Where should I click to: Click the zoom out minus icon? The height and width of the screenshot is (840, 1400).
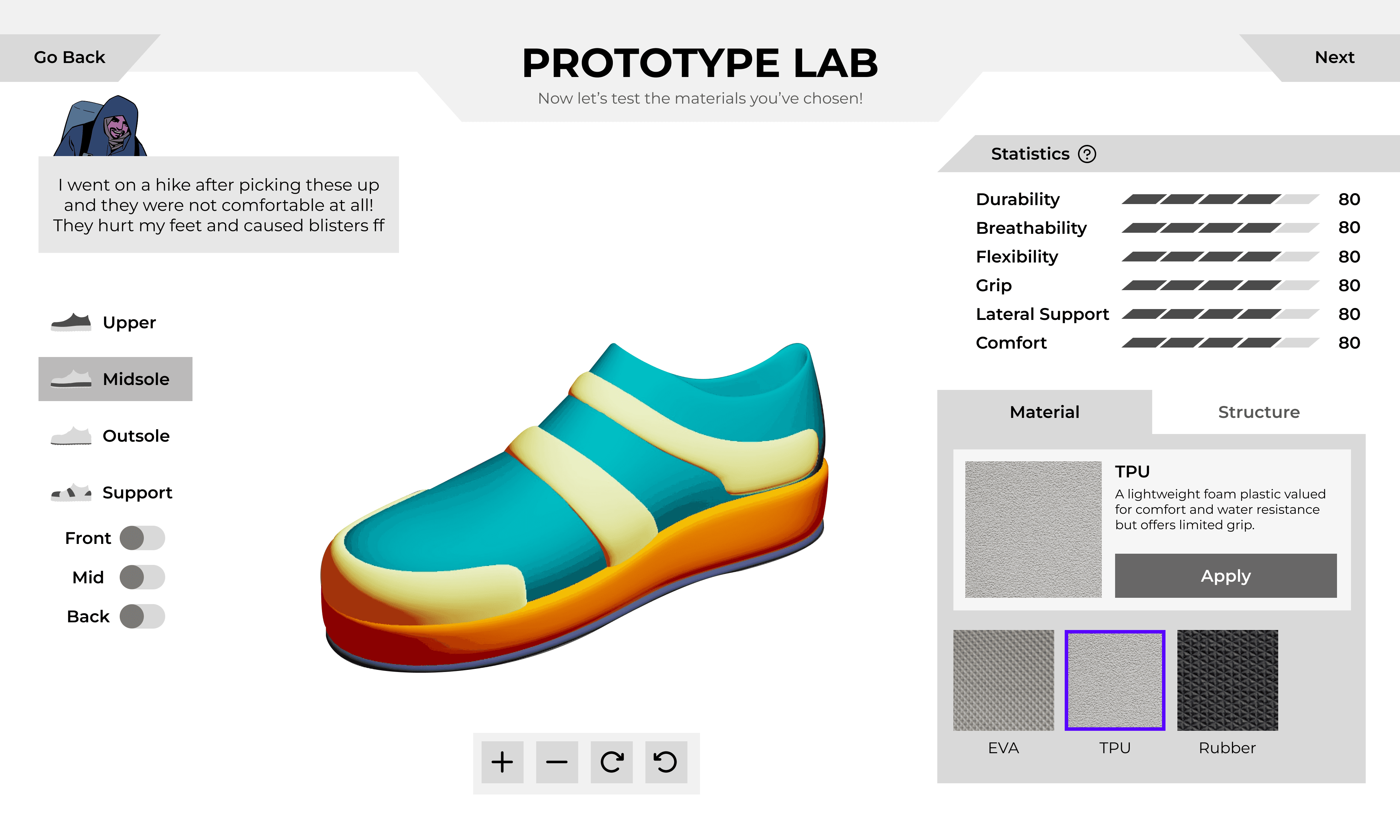click(x=557, y=762)
